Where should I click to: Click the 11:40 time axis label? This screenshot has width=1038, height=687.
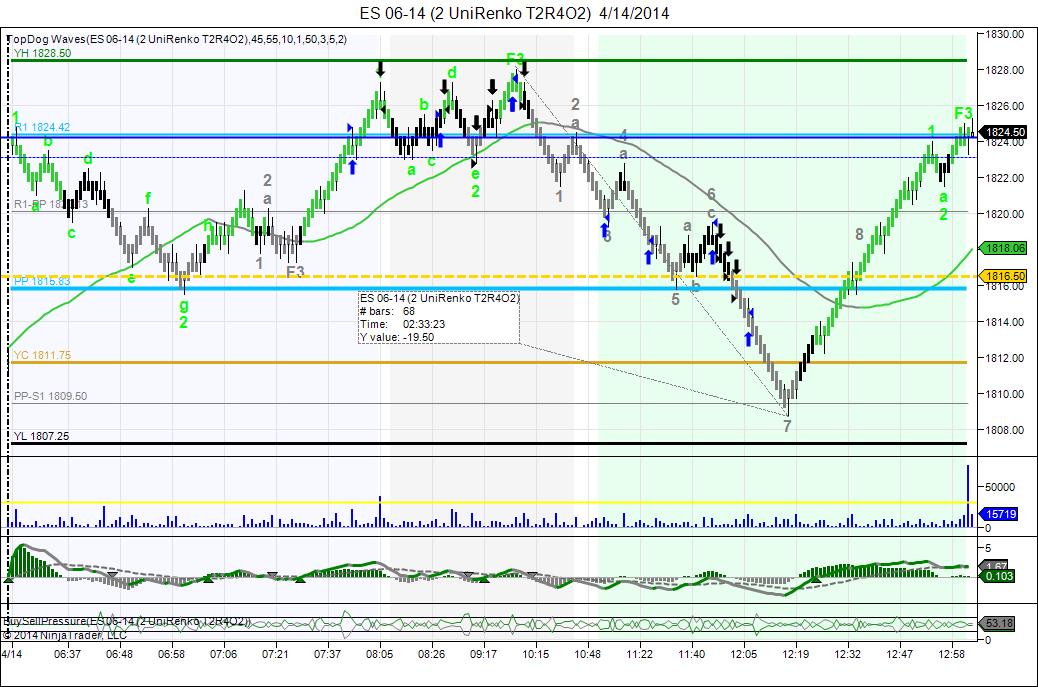click(691, 654)
